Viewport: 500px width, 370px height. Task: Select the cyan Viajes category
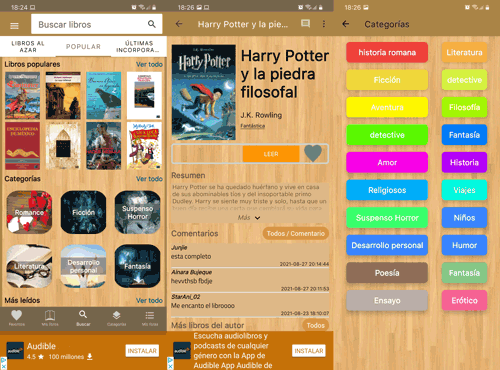click(464, 190)
